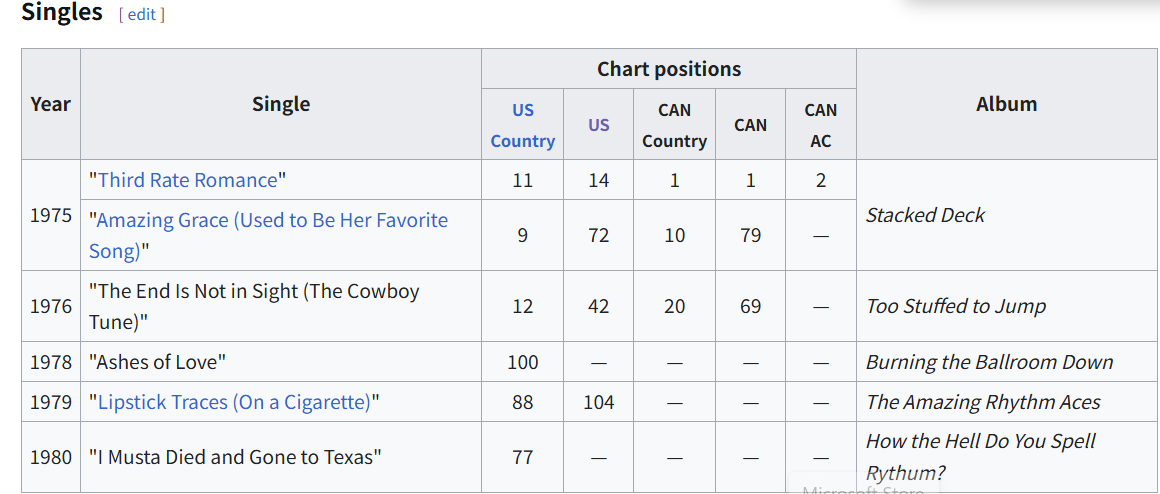Click Burning the Ballroom Down album text

(989, 362)
